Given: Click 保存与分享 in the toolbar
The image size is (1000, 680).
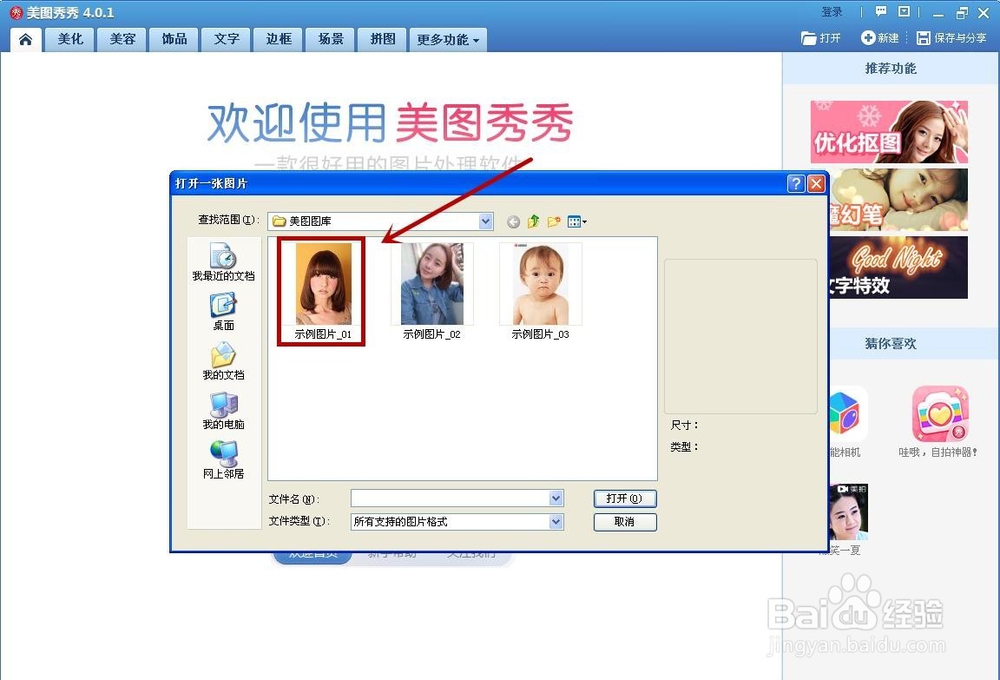Looking at the screenshot, I should pos(951,38).
